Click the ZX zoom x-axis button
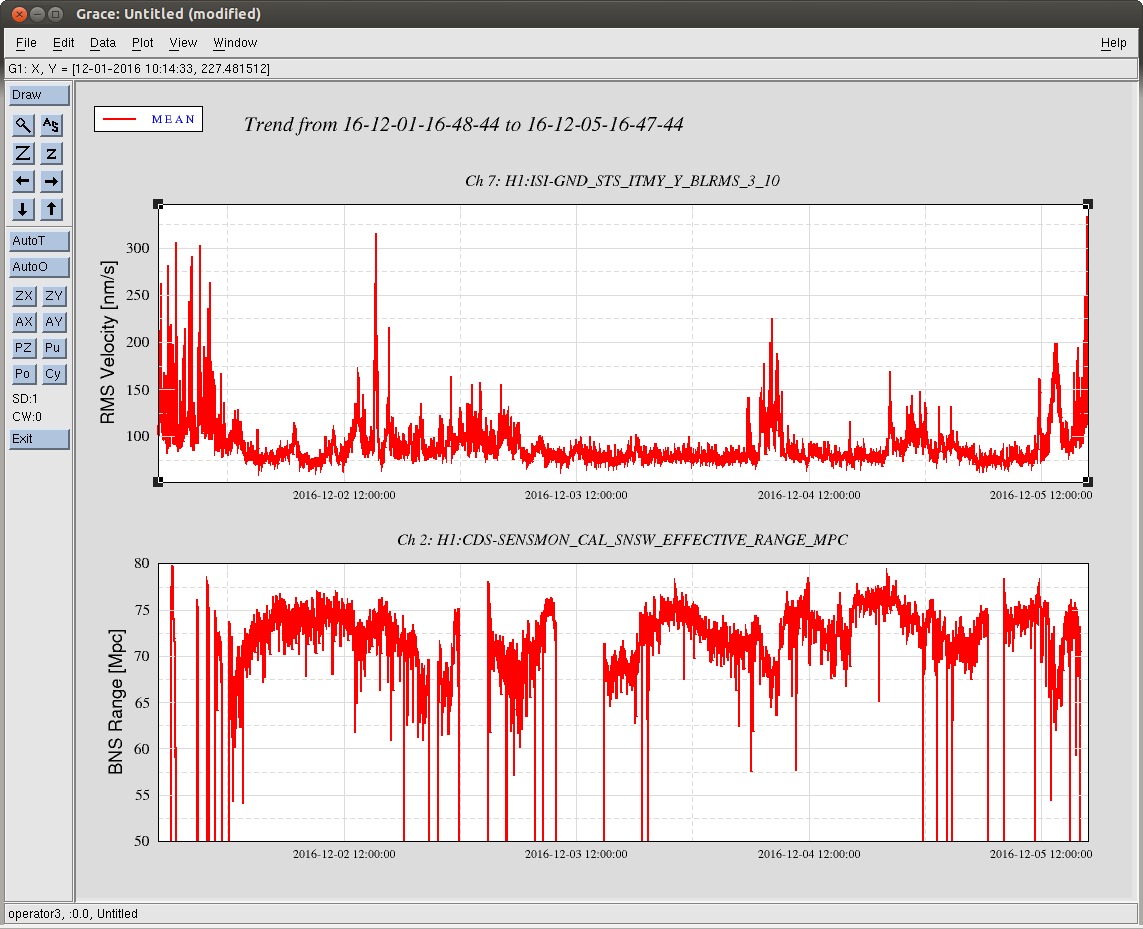The image size is (1143, 929). click(x=24, y=295)
